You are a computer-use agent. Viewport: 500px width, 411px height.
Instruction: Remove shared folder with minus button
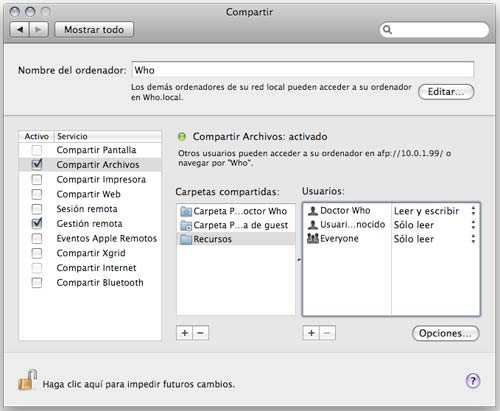(x=201, y=333)
